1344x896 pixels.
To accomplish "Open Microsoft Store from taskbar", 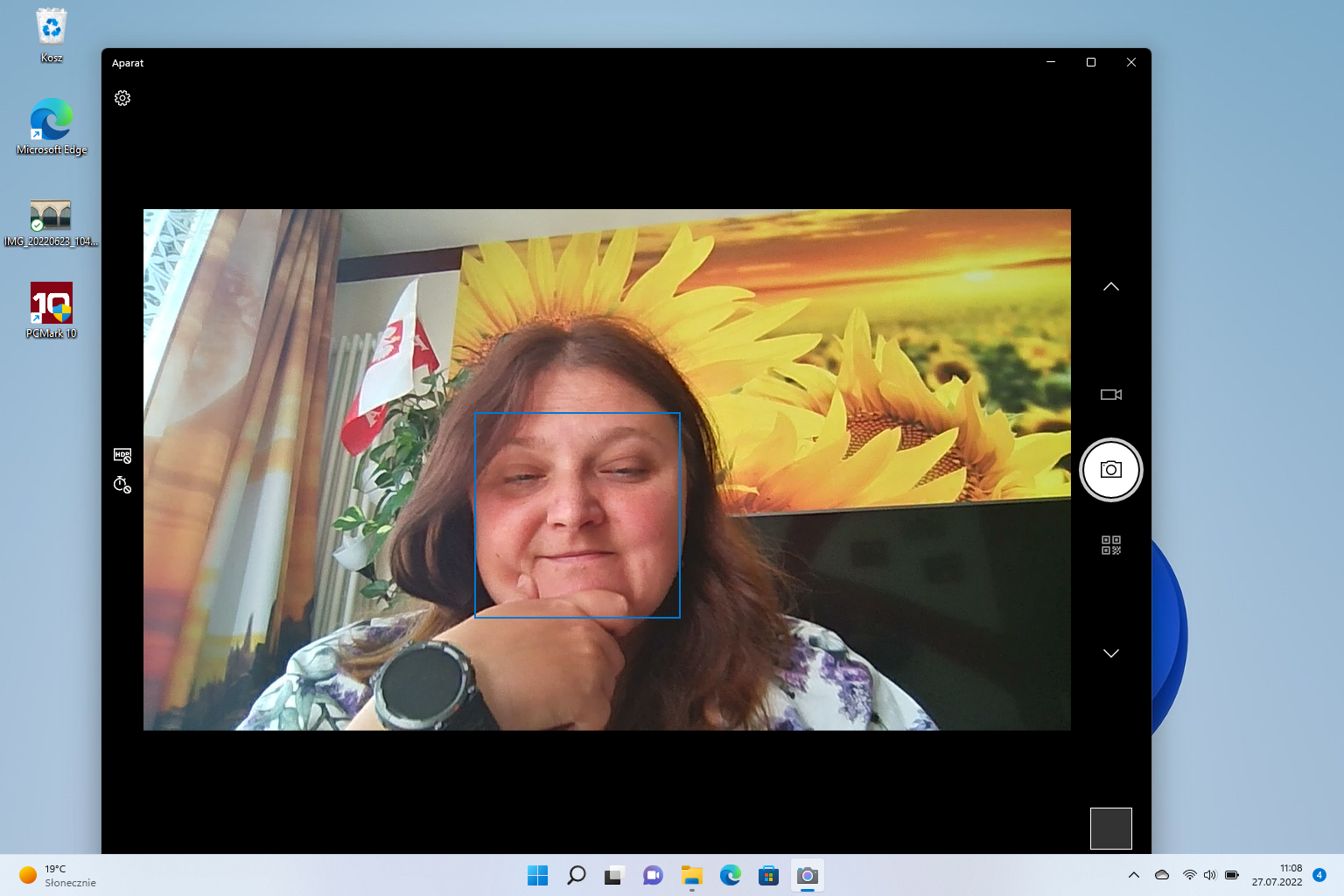I will (x=768, y=875).
